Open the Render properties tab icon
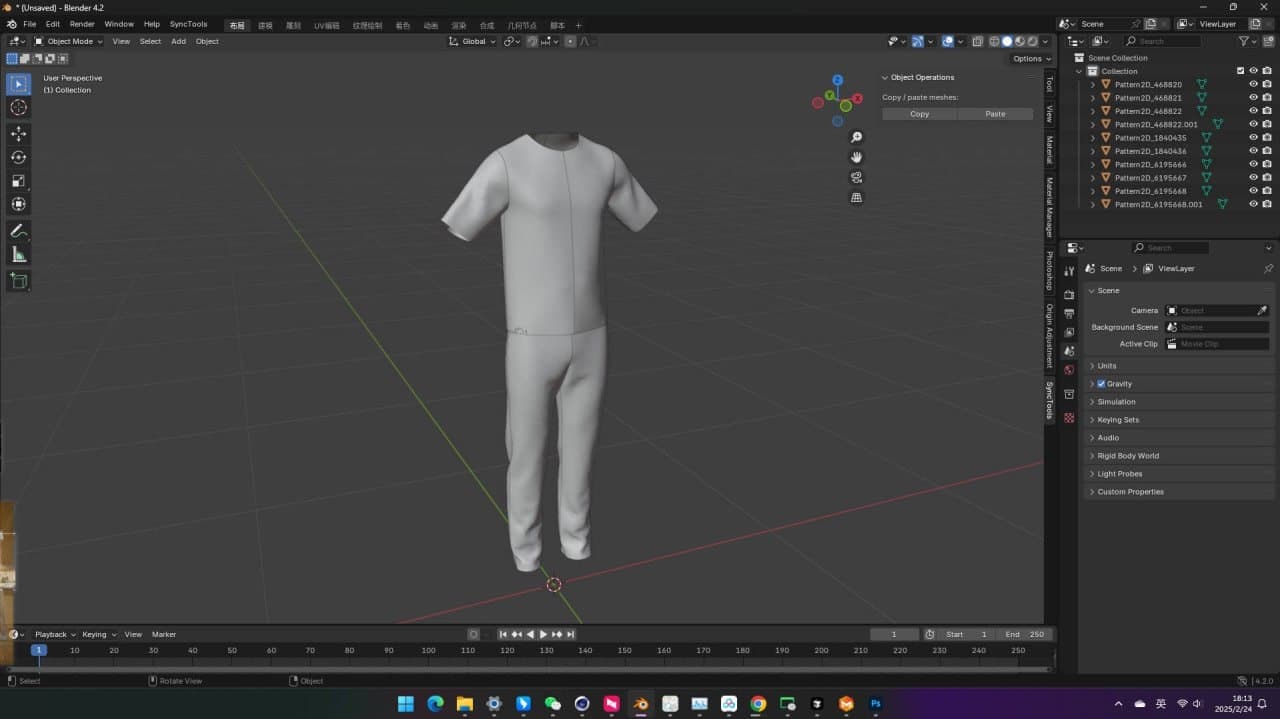The width and height of the screenshot is (1280, 719). tap(1069, 295)
